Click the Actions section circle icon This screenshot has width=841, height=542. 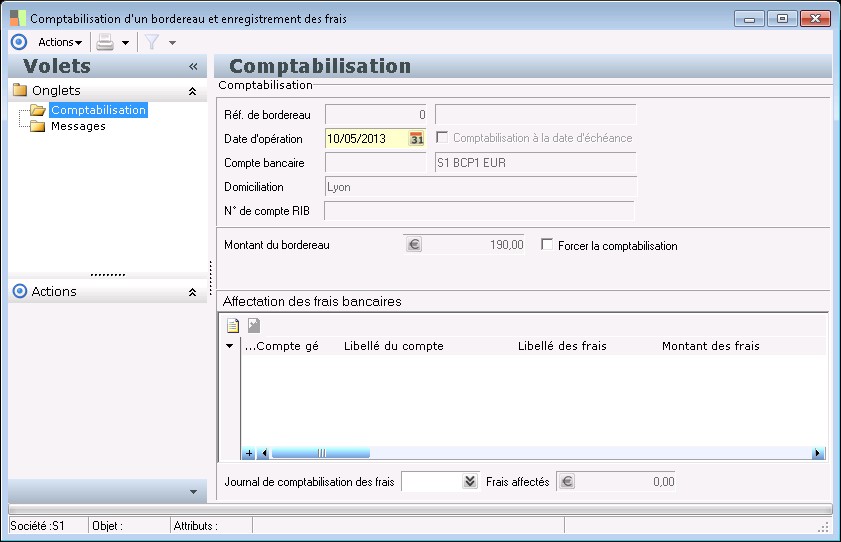coord(20,291)
